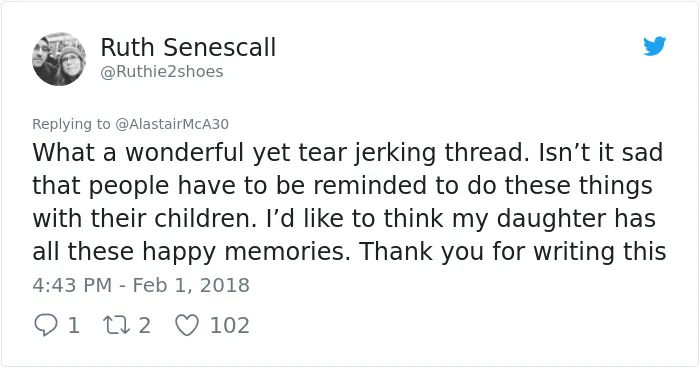Visit the @Ruthie2shoes handle

[x=162, y=71]
